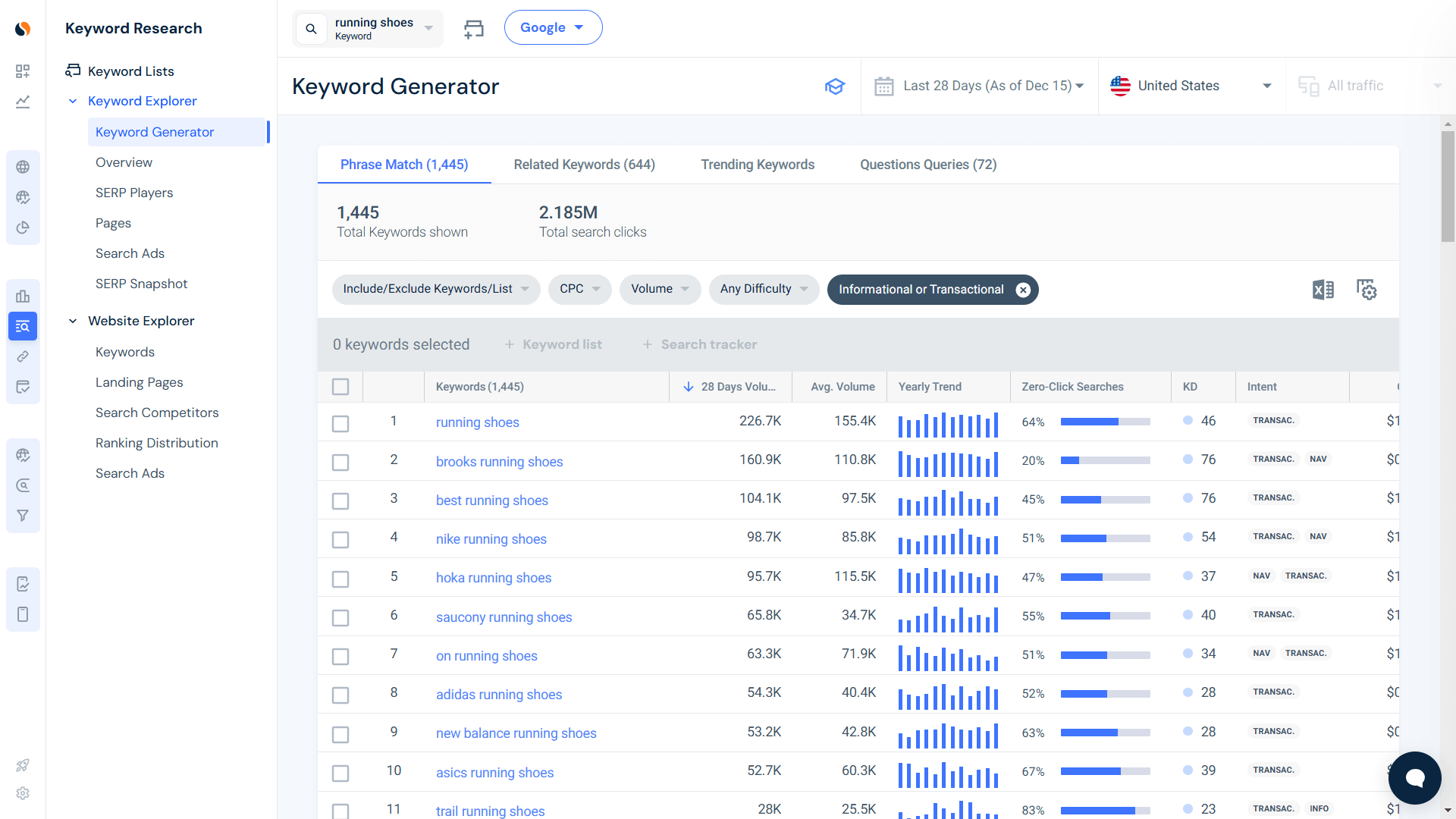Collapse the Website Explorer section
The width and height of the screenshot is (1456, 819).
pos(73,321)
